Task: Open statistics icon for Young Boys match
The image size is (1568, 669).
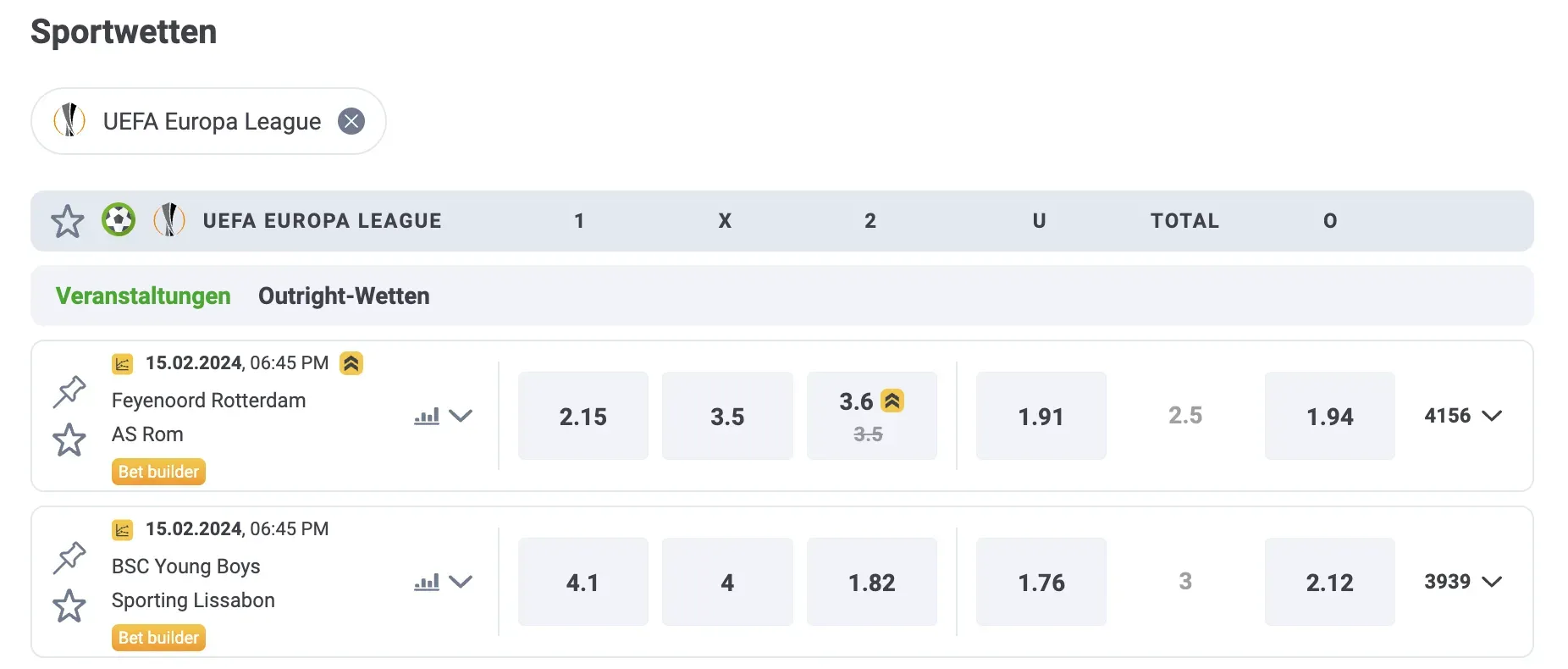Action: (427, 582)
